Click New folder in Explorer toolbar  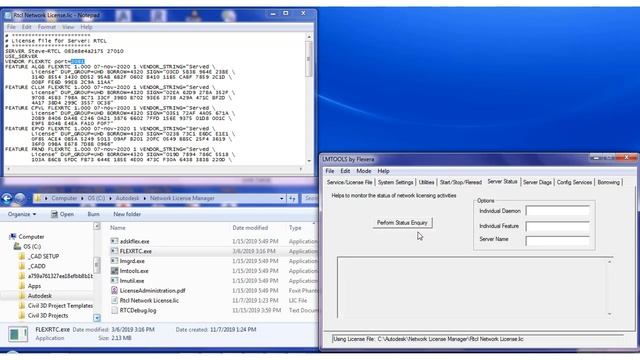coord(127,214)
